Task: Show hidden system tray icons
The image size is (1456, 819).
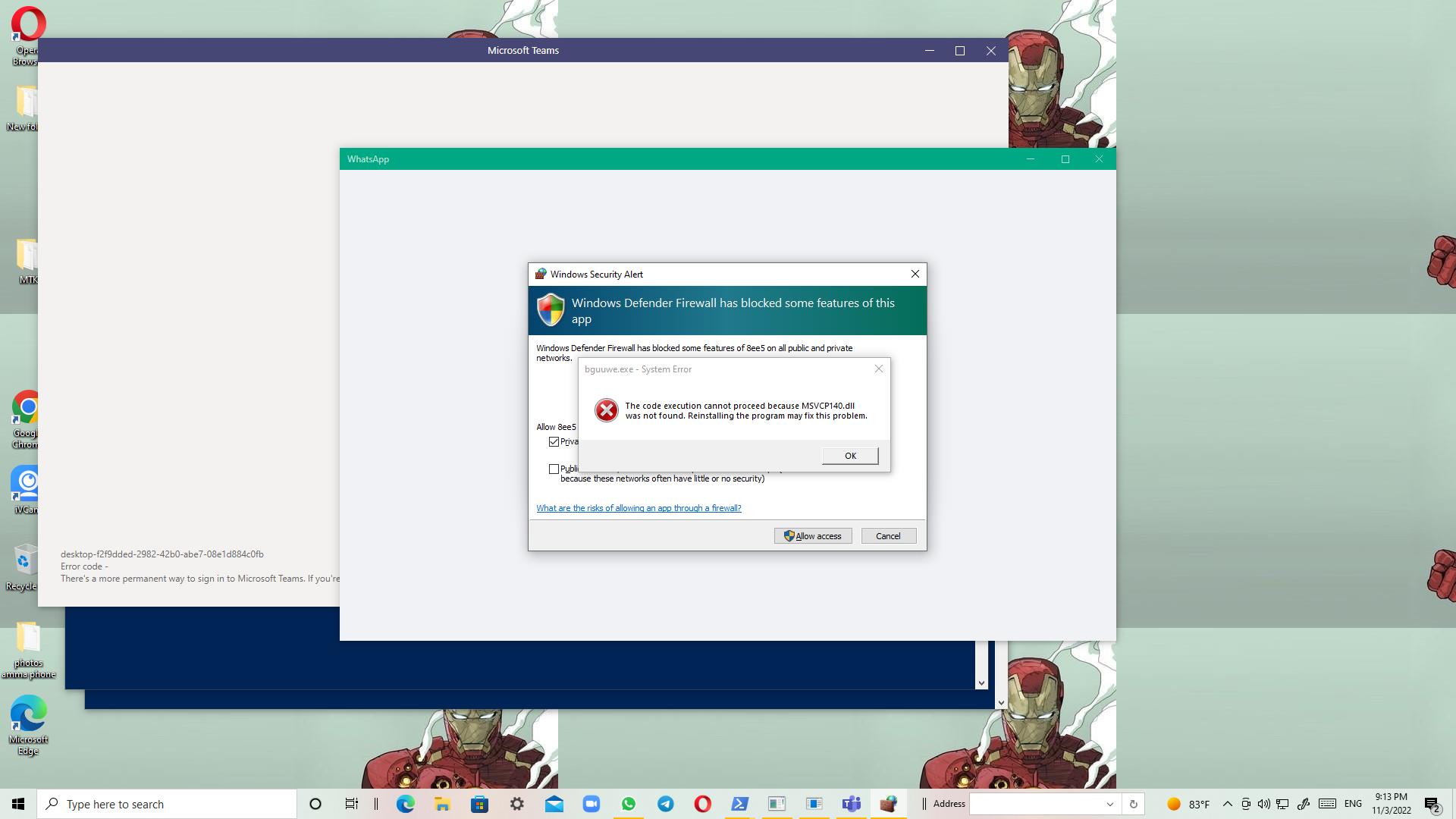Action: coord(1227,804)
